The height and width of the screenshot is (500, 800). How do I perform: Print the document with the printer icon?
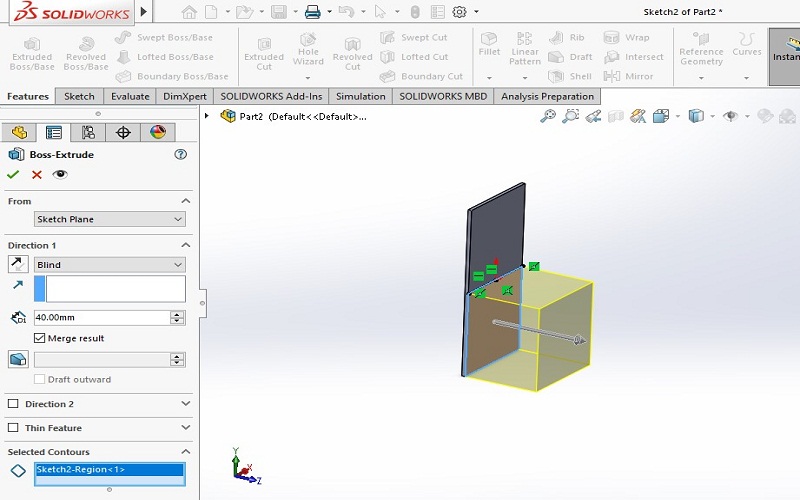312,12
